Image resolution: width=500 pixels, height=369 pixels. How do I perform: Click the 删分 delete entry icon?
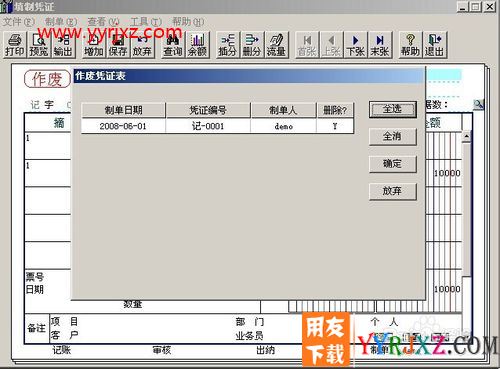pyautogui.click(x=252, y=45)
